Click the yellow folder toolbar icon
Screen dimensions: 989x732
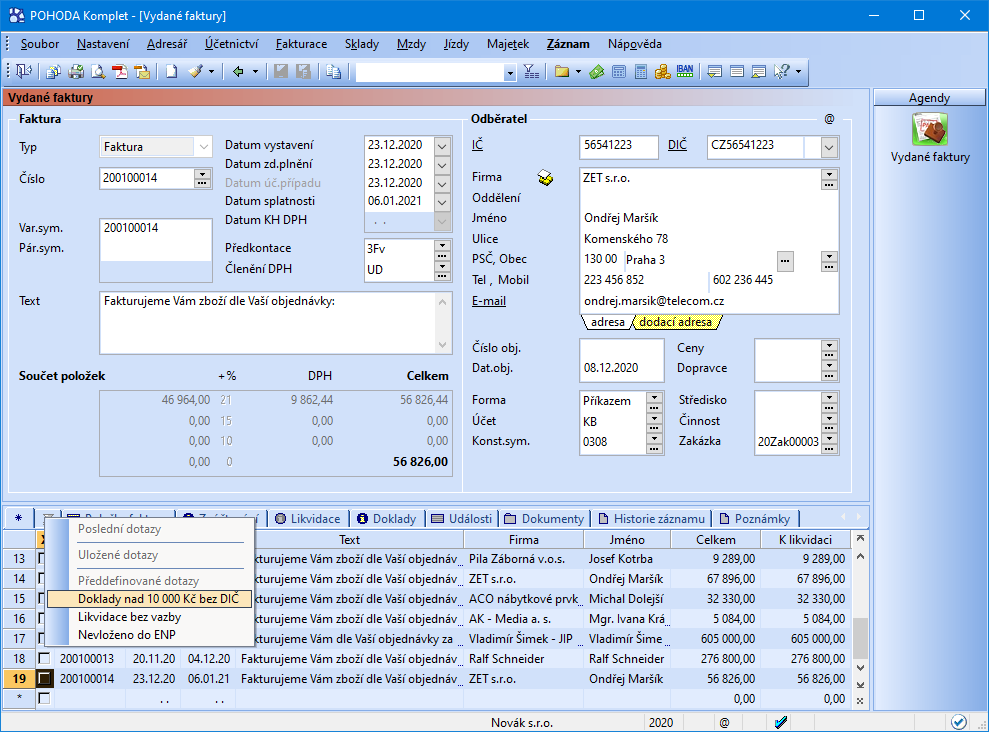tap(561, 72)
